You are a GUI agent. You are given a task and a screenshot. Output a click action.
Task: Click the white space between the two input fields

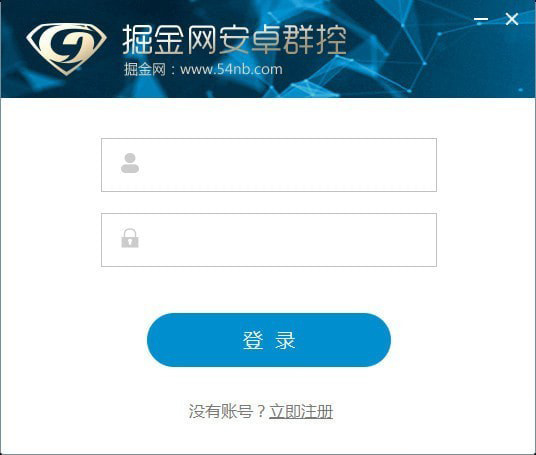point(269,202)
